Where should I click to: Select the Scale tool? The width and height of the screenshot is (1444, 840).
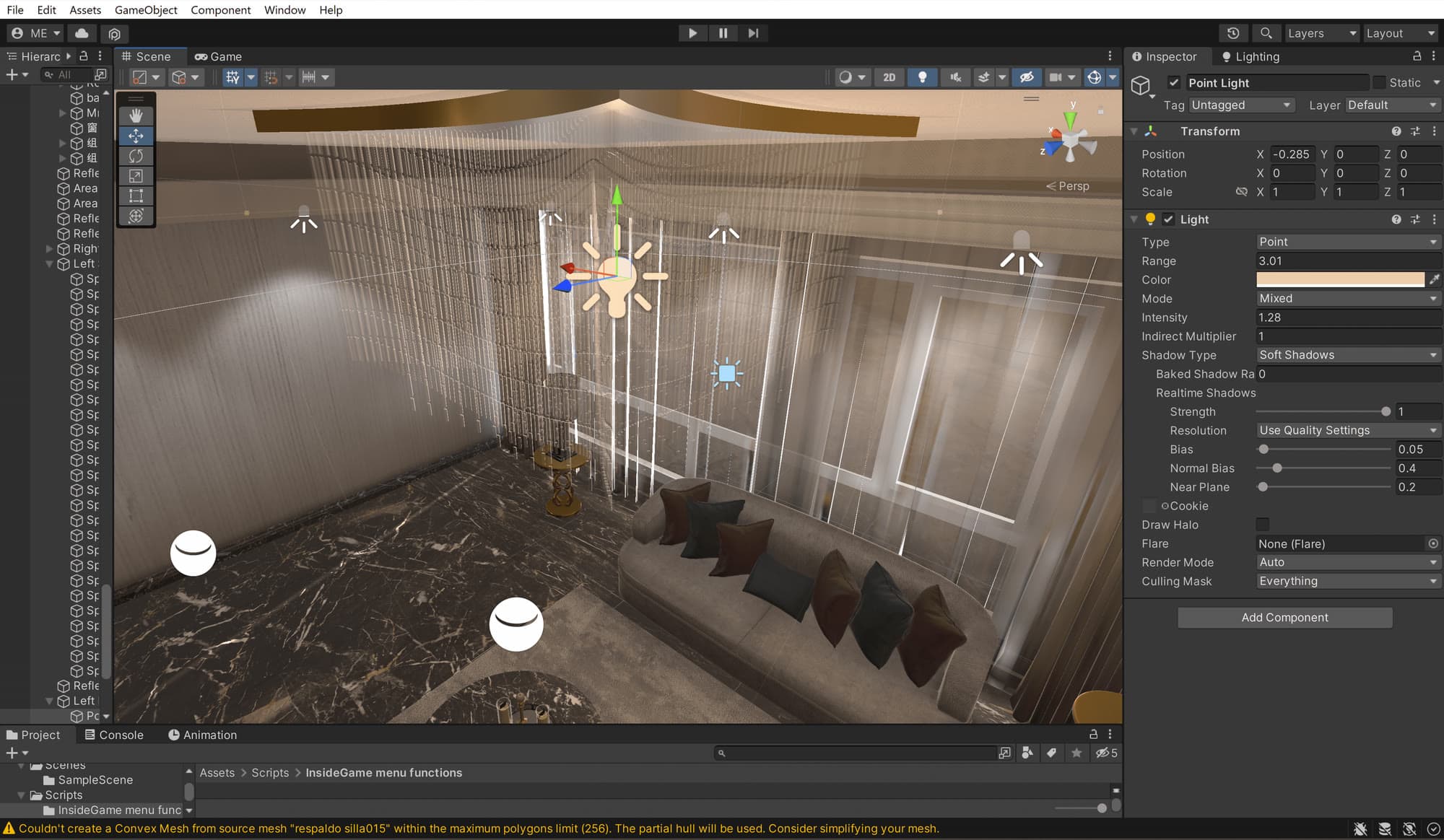[x=136, y=176]
